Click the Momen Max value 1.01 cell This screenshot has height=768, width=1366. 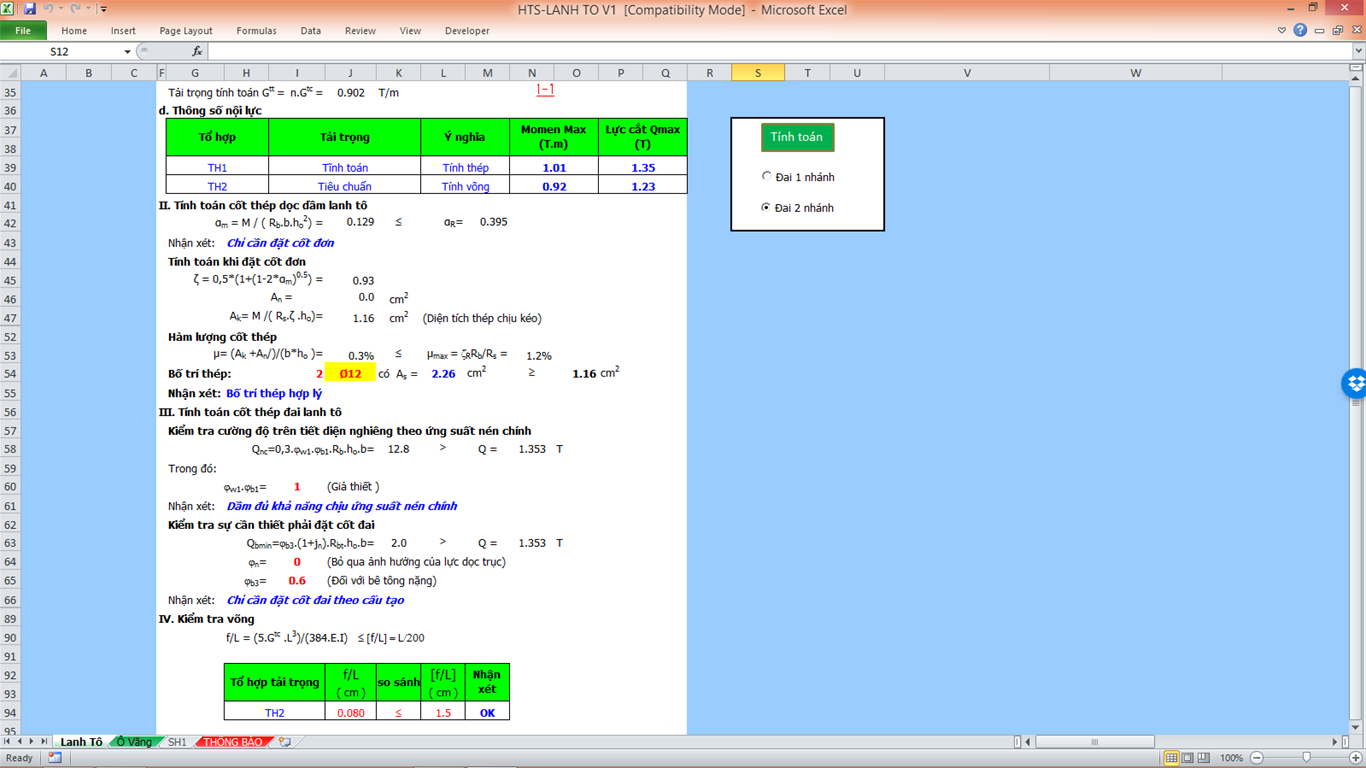tap(554, 168)
